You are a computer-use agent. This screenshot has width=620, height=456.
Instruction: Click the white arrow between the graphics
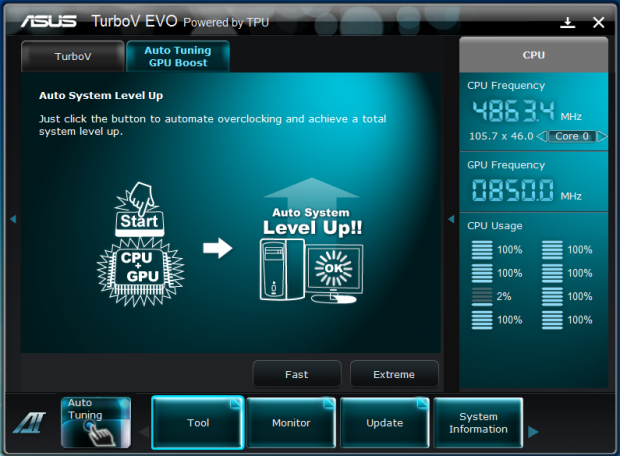(x=217, y=248)
